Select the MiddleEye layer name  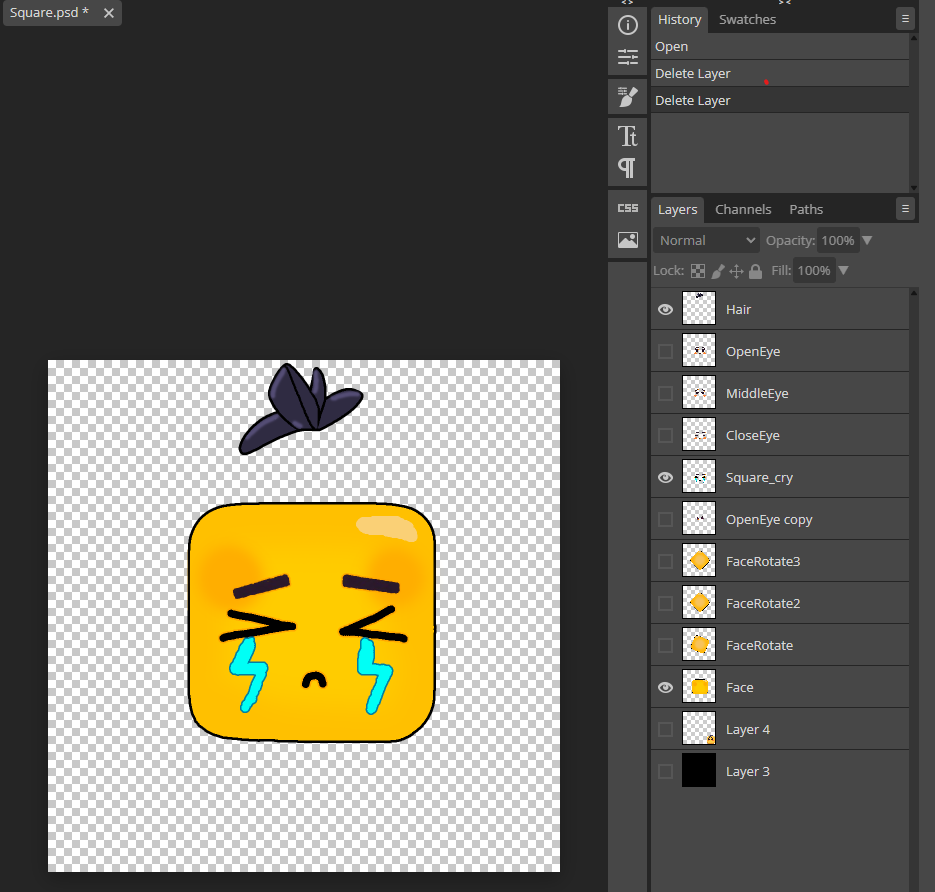pyautogui.click(x=757, y=394)
